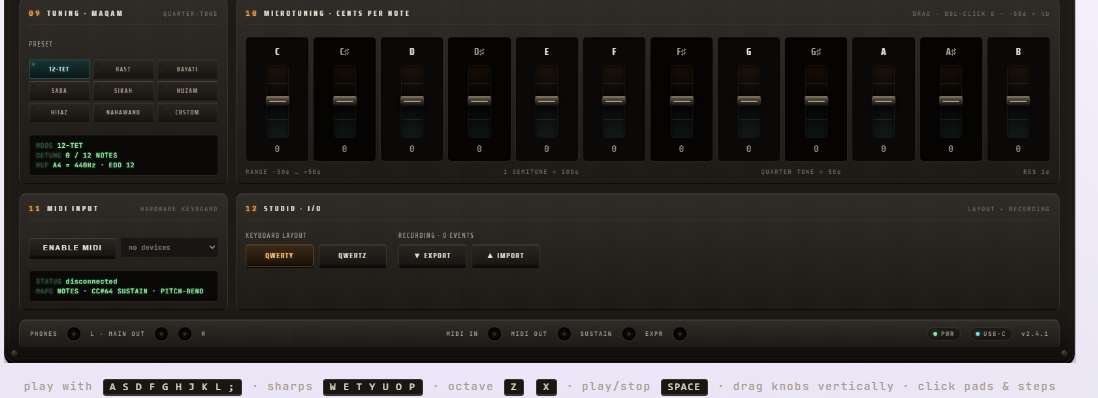Click the 'PRESET' label in tuning panel
Image resolution: width=1098 pixels, height=398 pixels.
pyautogui.click(x=41, y=44)
